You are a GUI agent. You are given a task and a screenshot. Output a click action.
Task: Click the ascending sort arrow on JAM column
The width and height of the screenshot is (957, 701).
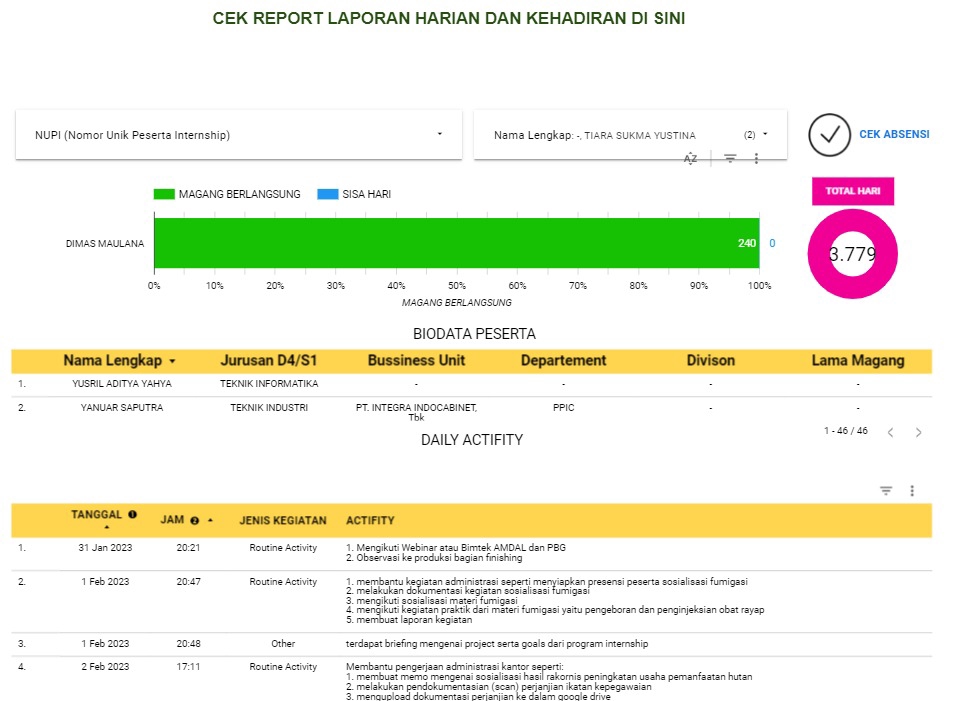tap(210, 519)
